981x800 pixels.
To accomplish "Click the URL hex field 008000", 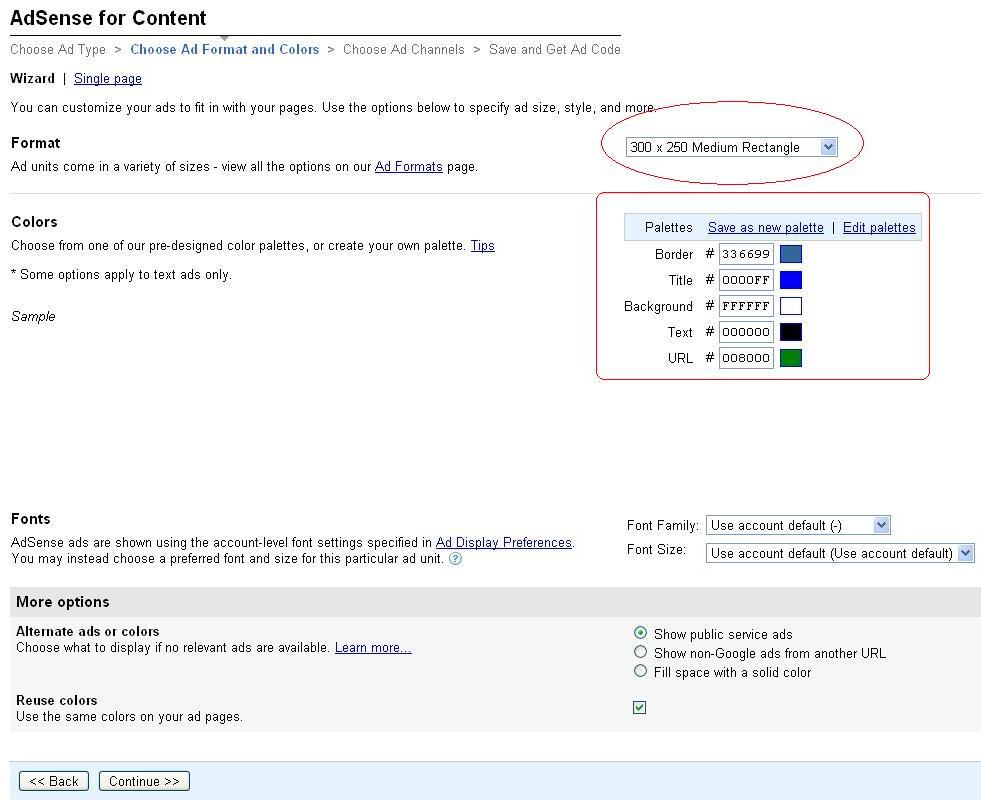I will click(746, 358).
